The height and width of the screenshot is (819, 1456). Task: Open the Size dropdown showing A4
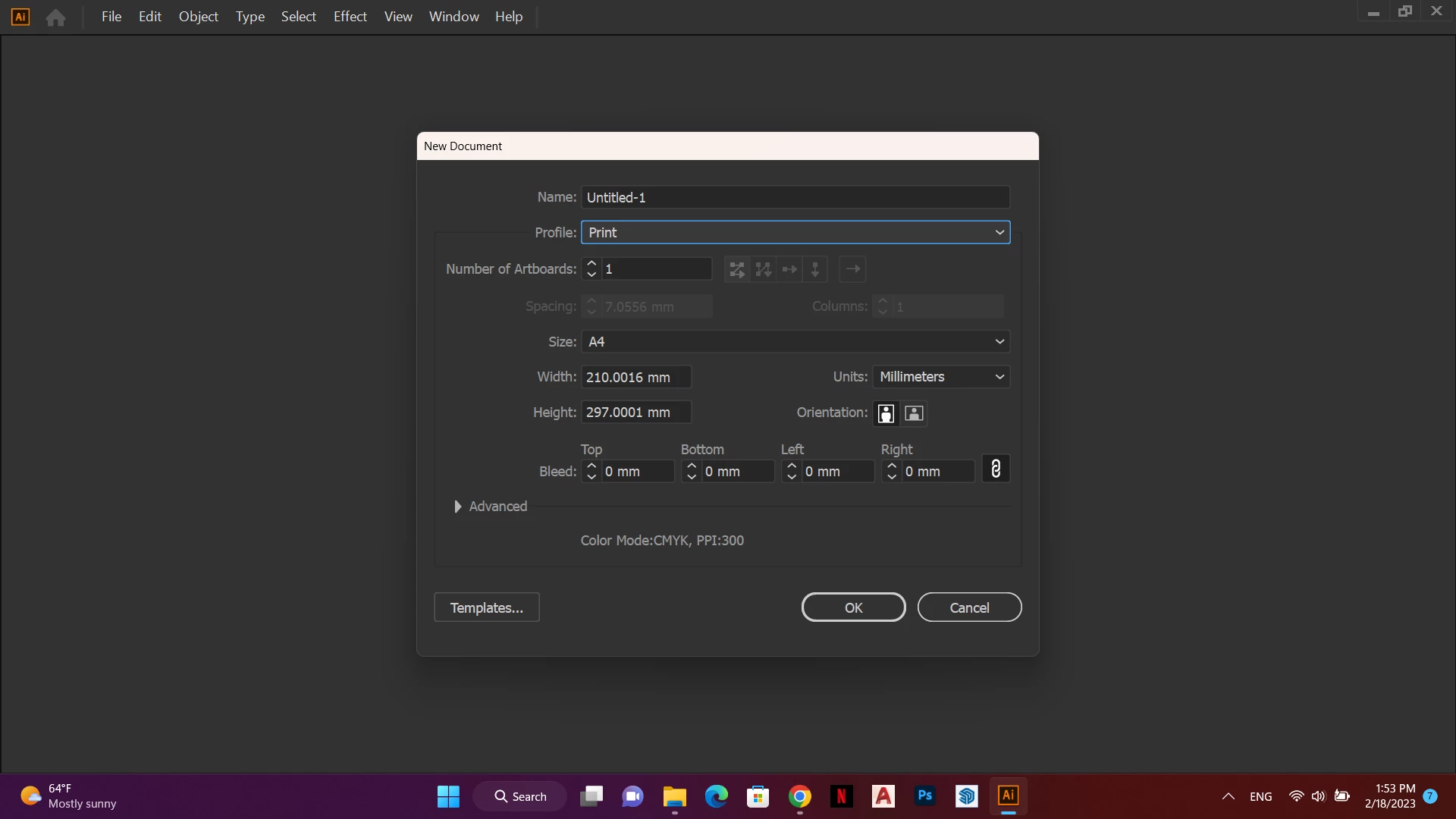coord(795,342)
